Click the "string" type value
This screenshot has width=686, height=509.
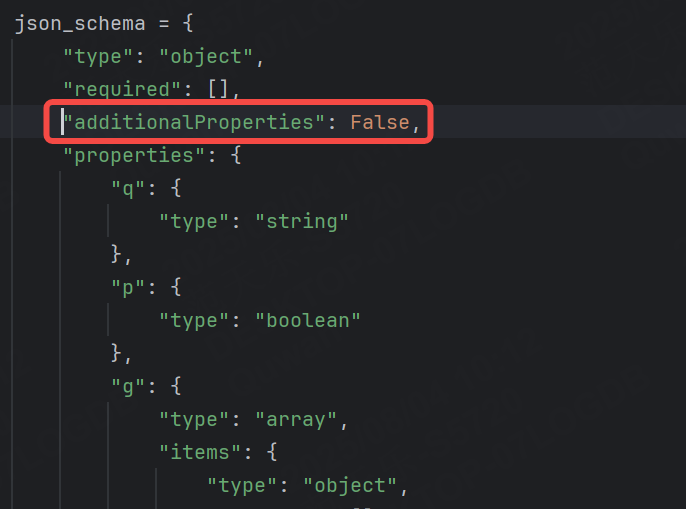tap(302, 221)
